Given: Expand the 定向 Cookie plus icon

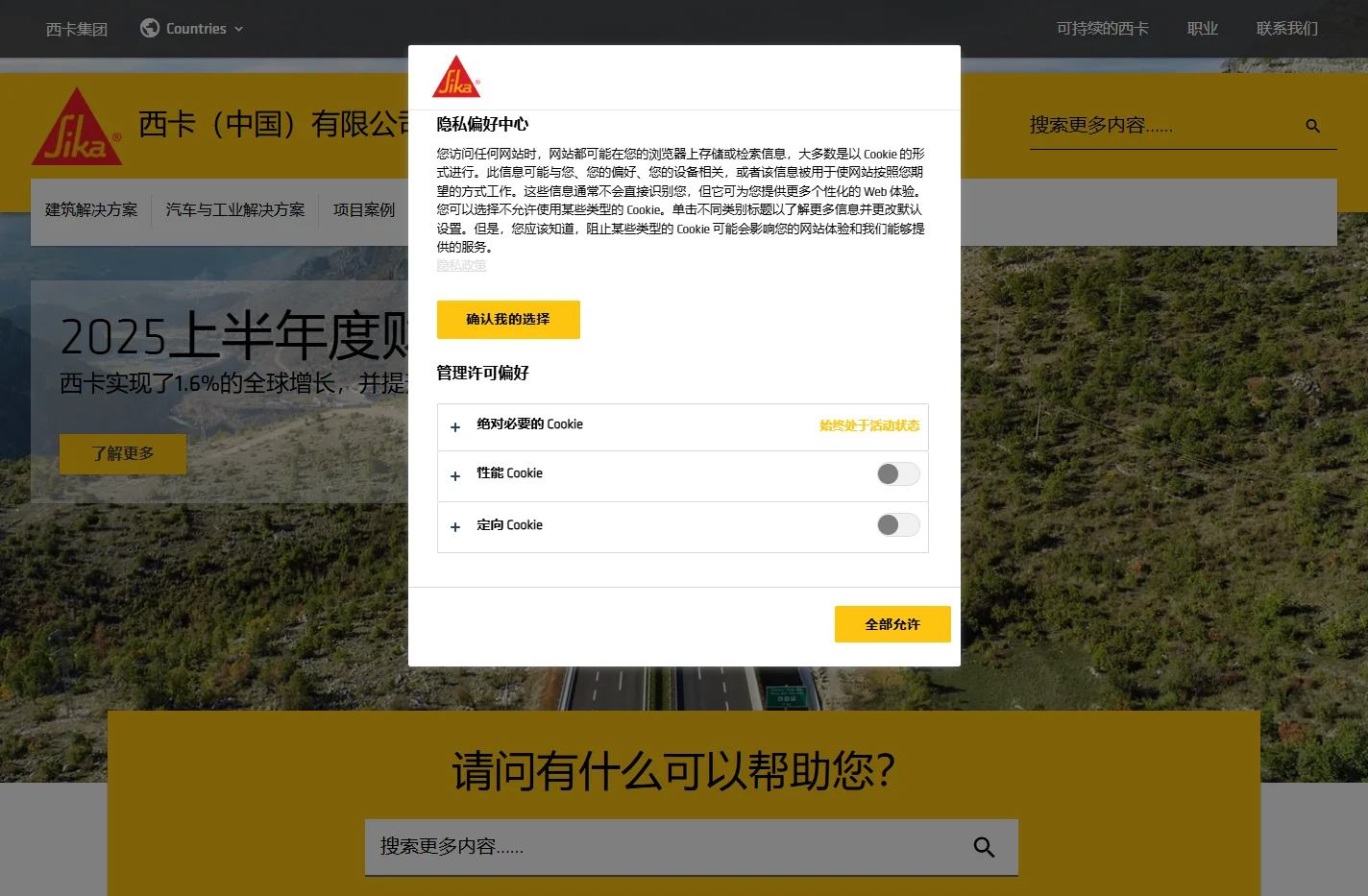Looking at the screenshot, I should [x=455, y=527].
